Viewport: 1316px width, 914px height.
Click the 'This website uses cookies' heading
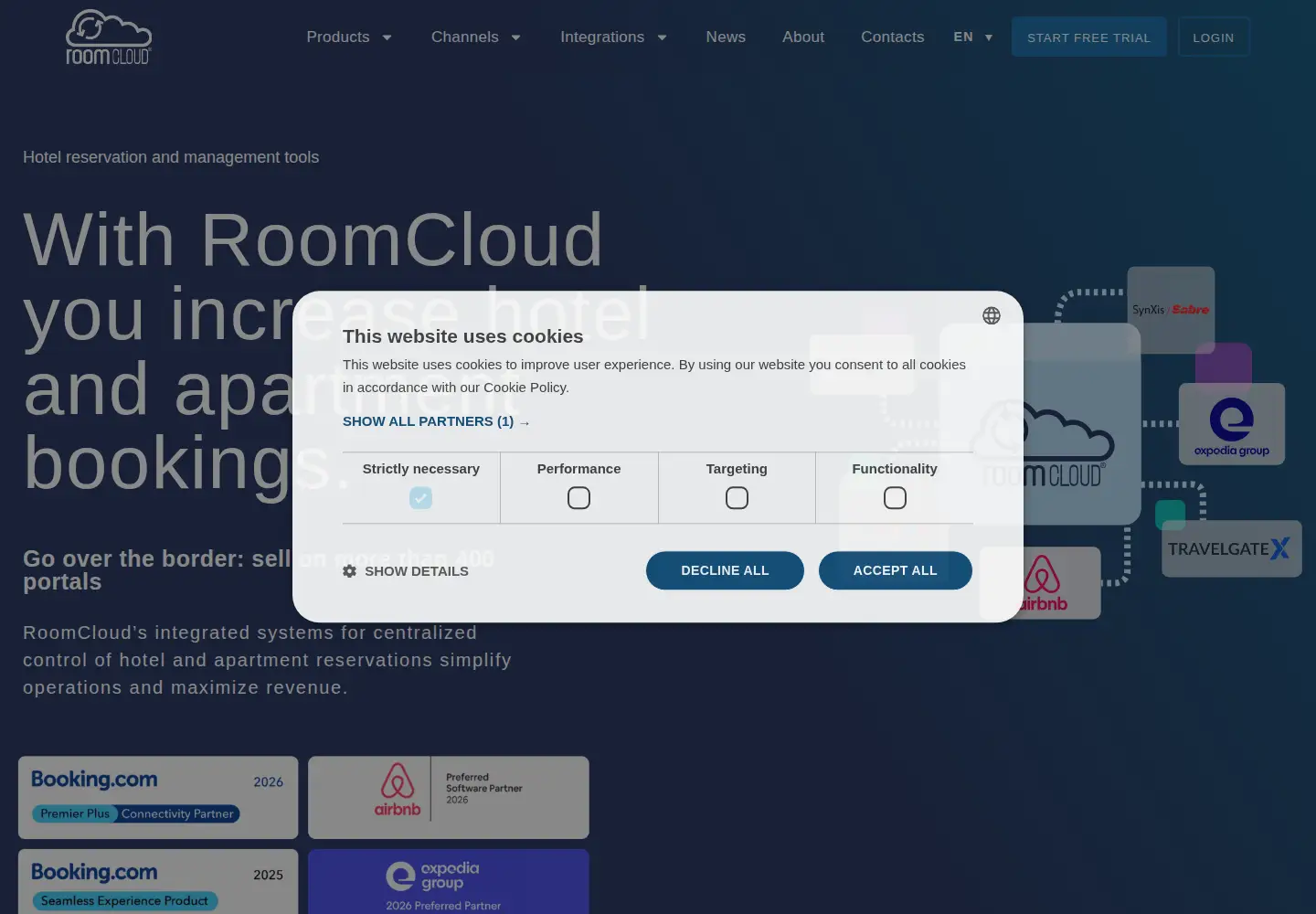pyautogui.click(x=462, y=336)
